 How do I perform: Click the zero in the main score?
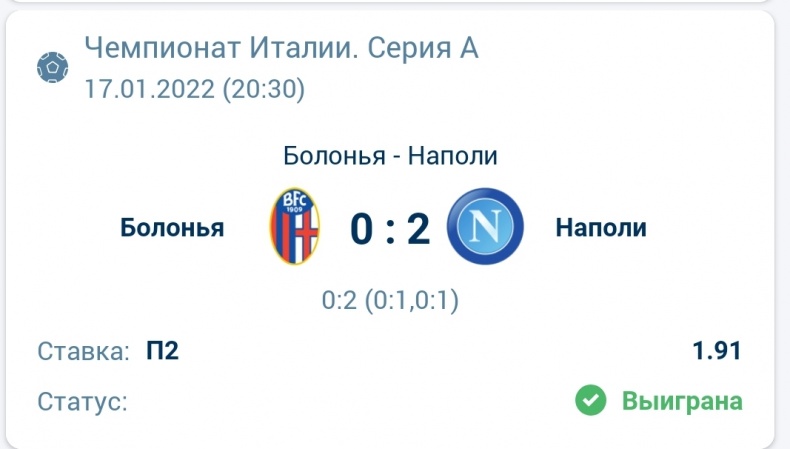click(x=361, y=229)
